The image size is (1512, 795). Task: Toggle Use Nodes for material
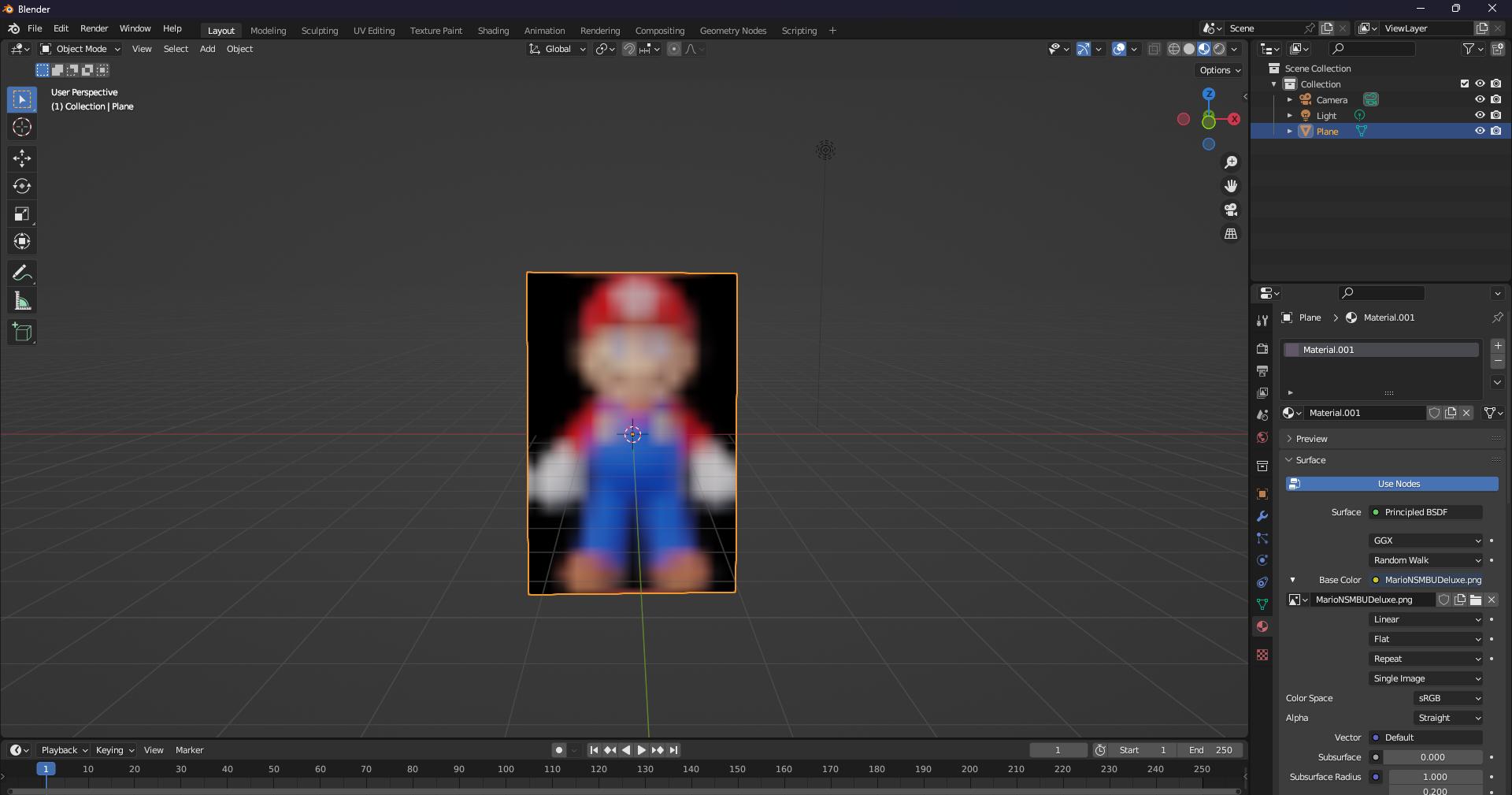(1392, 484)
